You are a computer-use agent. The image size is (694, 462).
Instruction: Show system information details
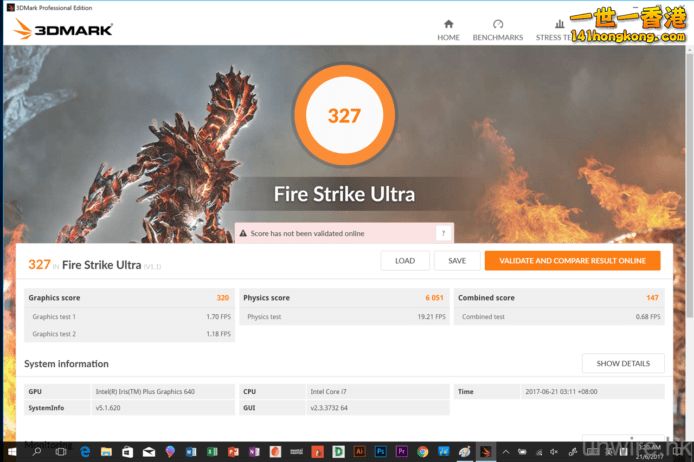[623, 363]
